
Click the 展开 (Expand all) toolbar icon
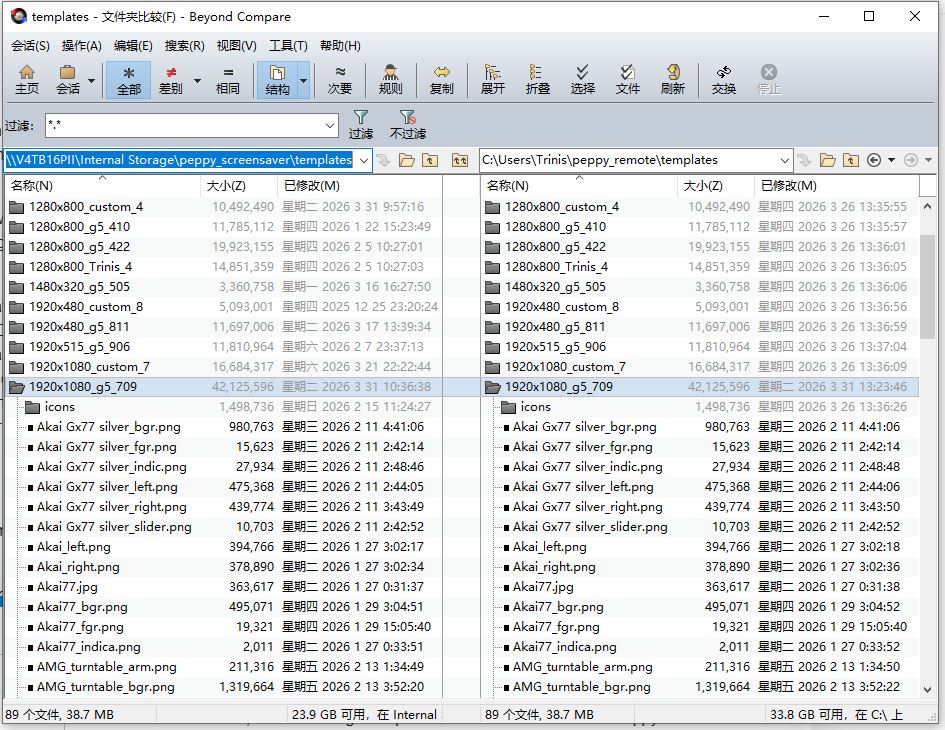[x=493, y=79]
